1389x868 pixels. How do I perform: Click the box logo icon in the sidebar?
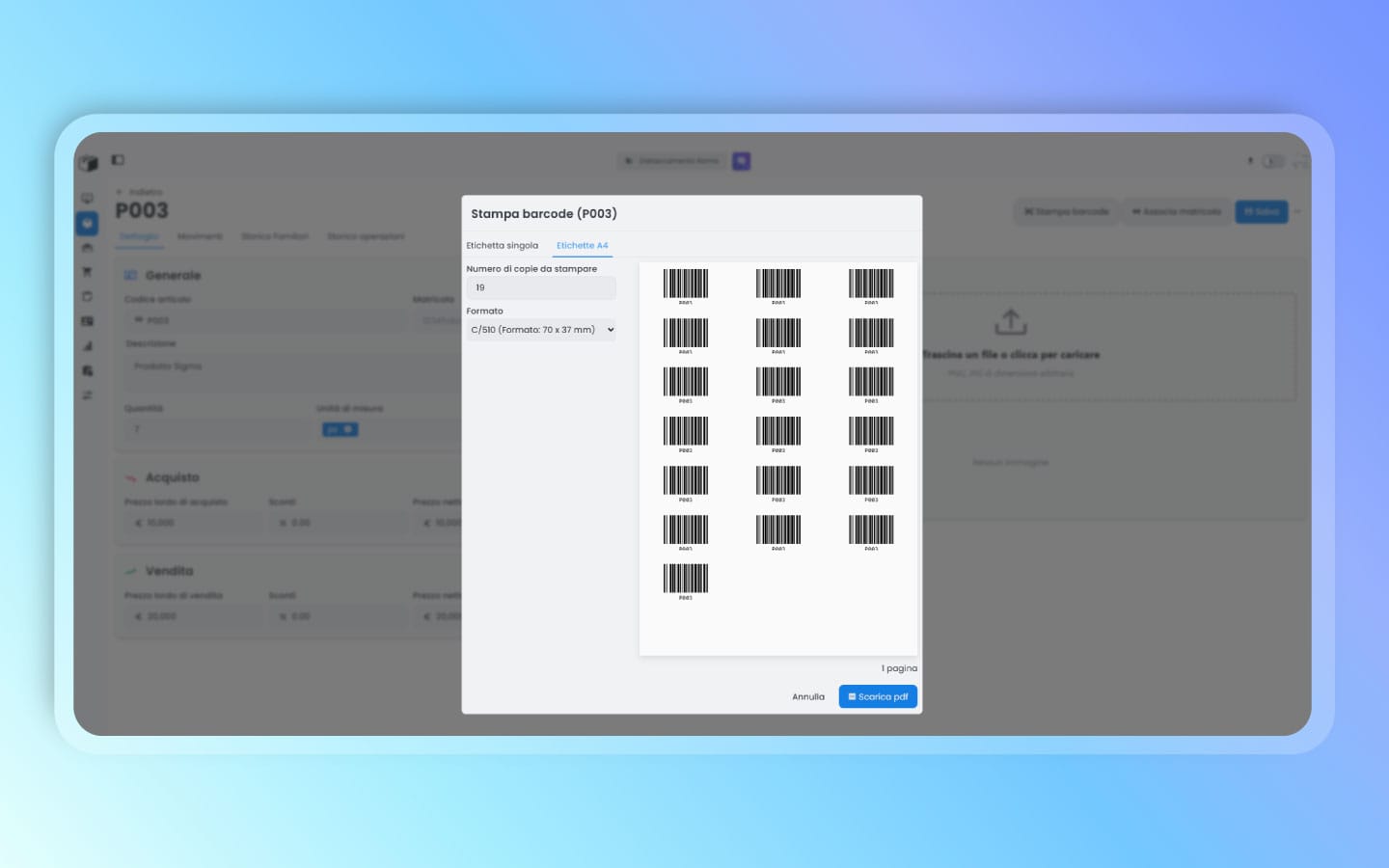coord(88,162)
